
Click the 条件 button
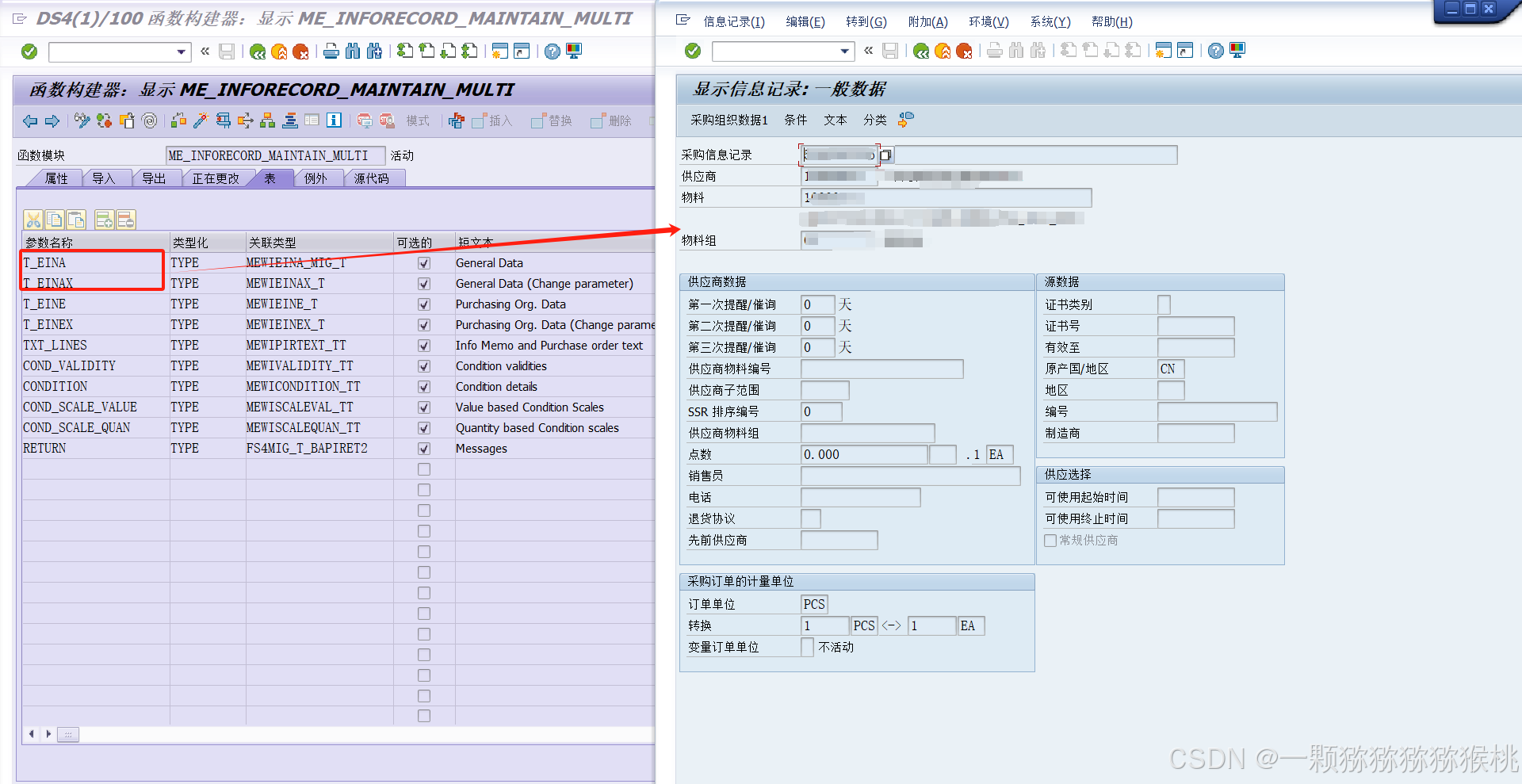pyautogui.click(x=796, y=120)
